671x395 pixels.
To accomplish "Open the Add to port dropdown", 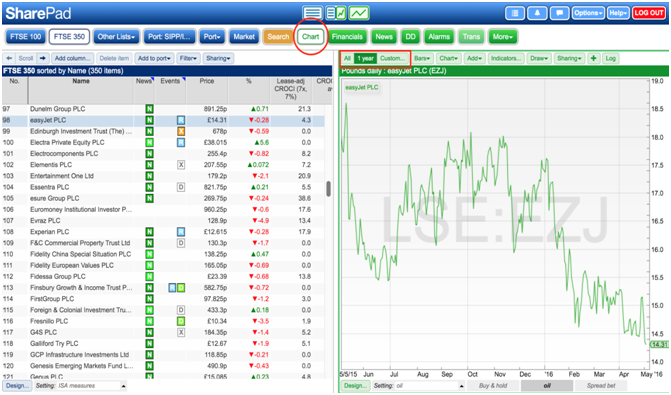I will click(x=154, y=58).
